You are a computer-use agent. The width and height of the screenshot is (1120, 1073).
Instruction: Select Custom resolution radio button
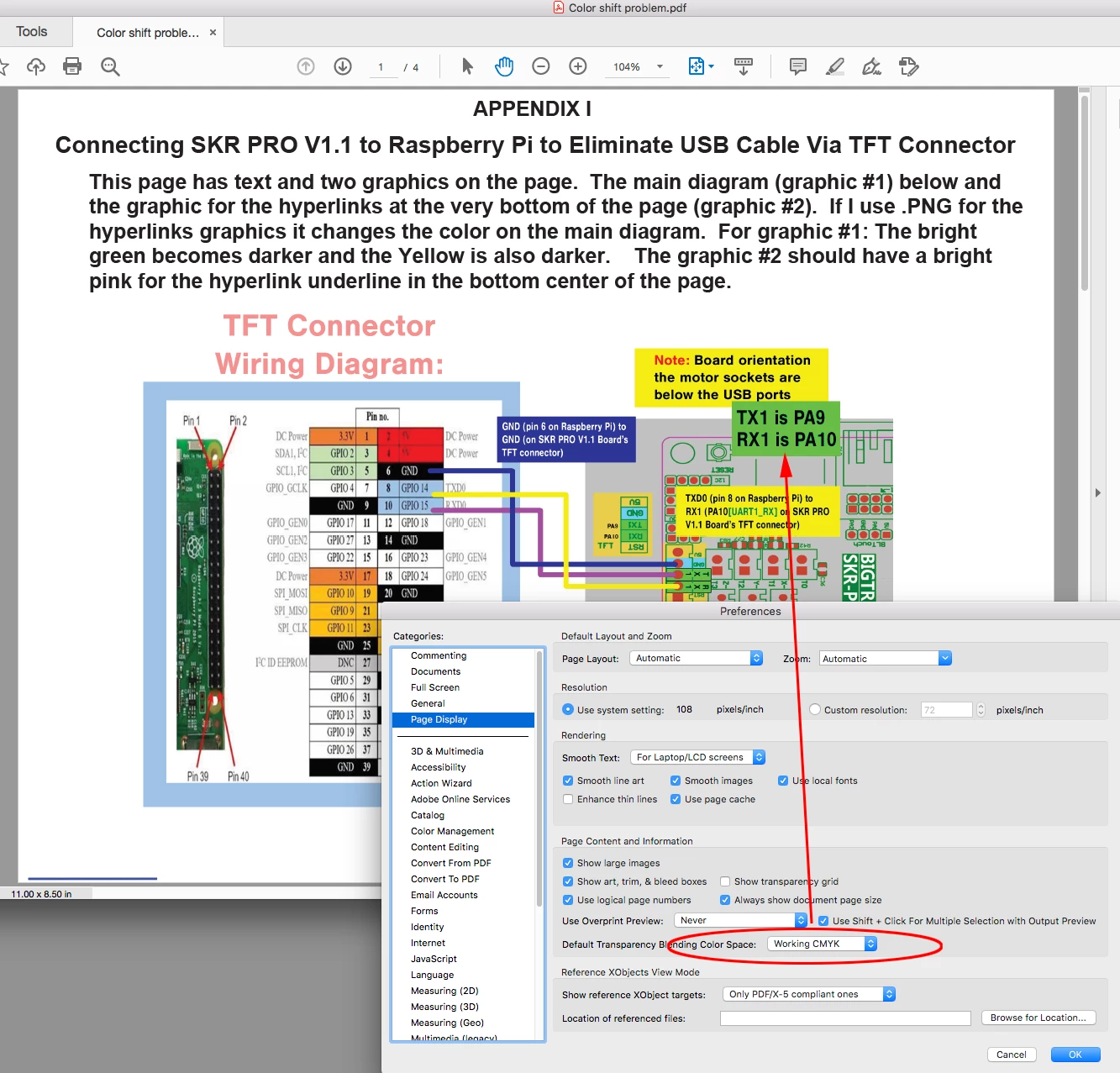814,710
